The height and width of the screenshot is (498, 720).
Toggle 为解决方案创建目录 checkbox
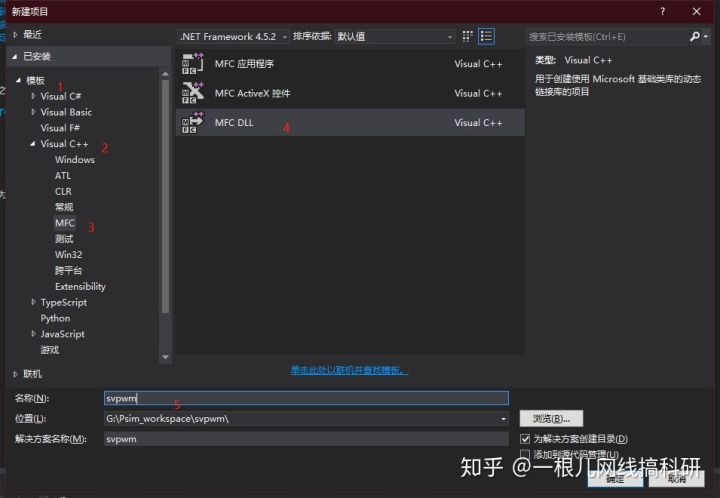[x=525, y=439]
